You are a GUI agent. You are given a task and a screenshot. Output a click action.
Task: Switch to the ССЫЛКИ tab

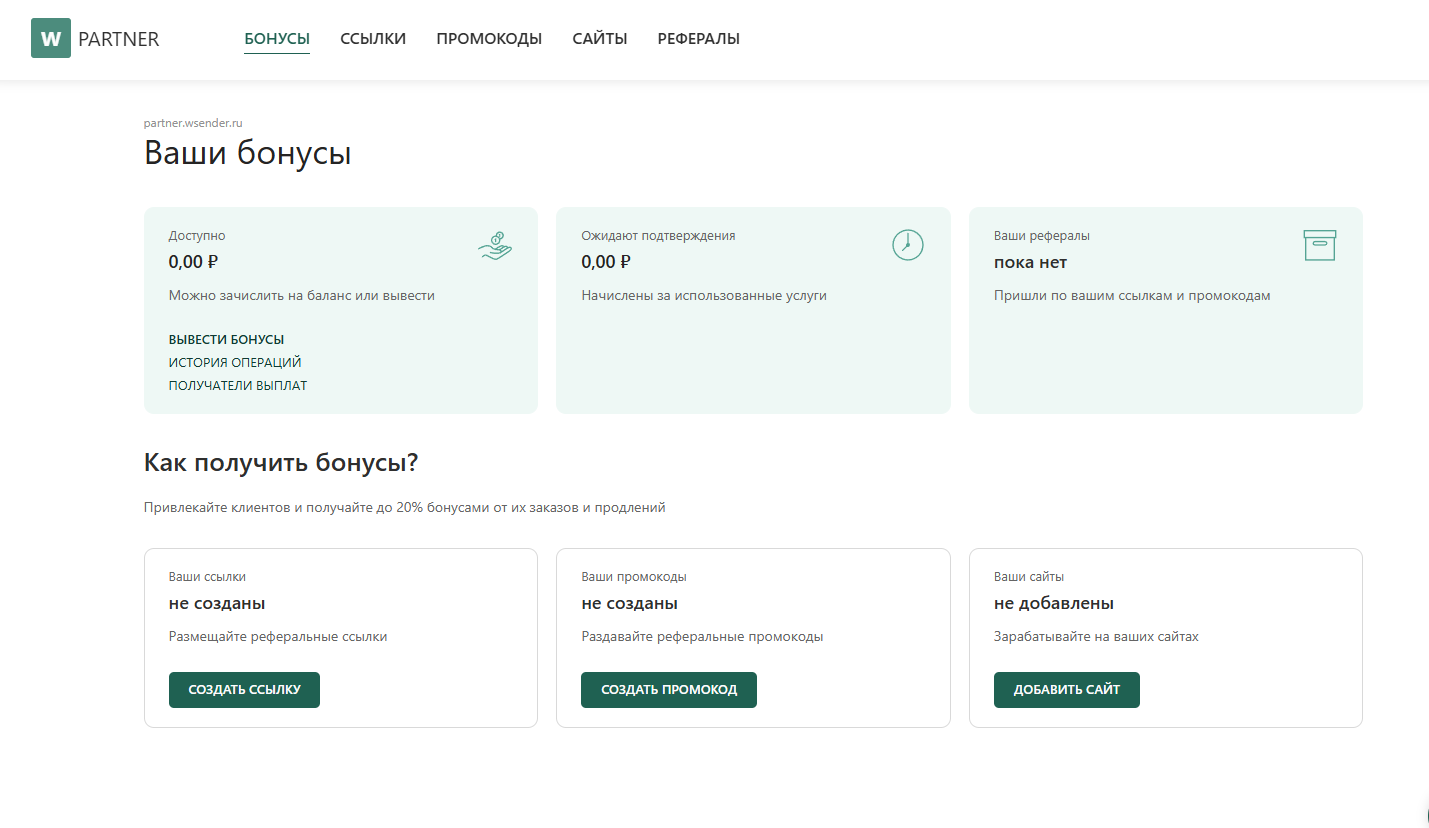click(373, 39)
